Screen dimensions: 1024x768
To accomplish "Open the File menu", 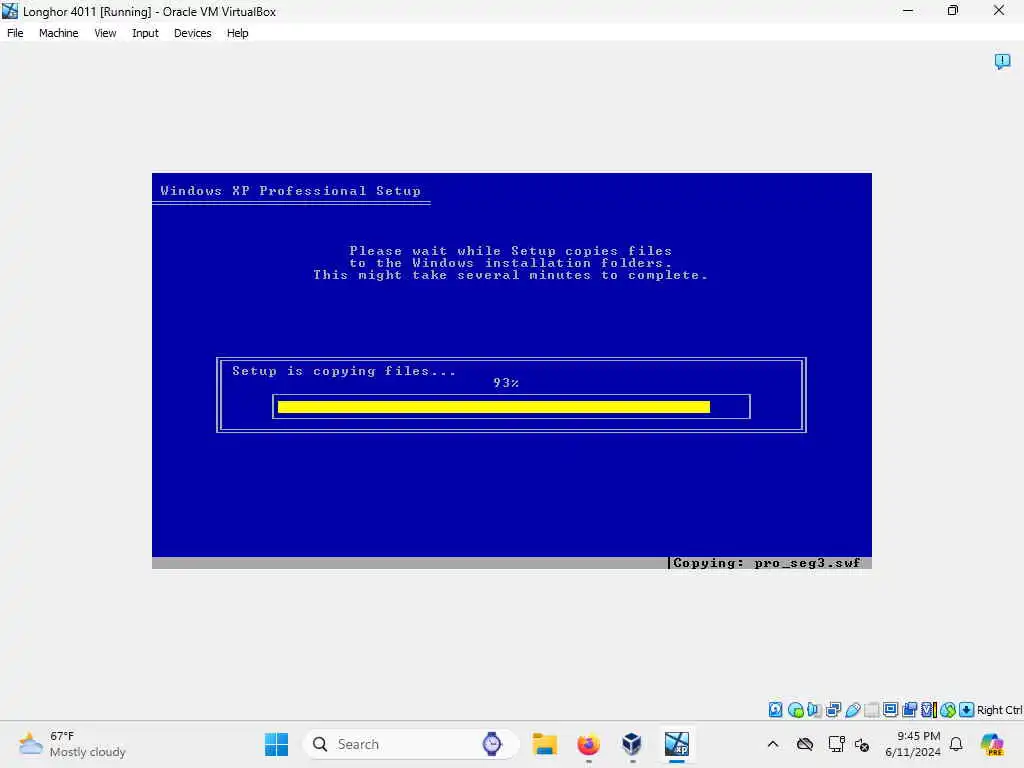I will click(15, 33).
